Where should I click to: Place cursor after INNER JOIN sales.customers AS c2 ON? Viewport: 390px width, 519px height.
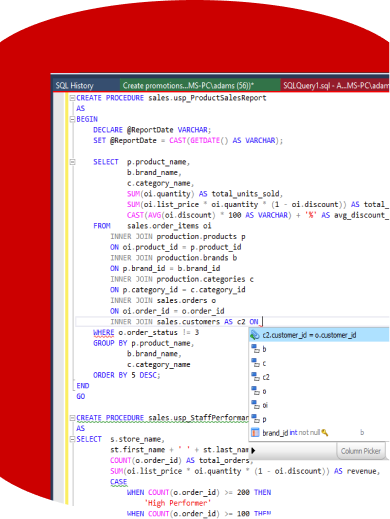tap(262, 322)
